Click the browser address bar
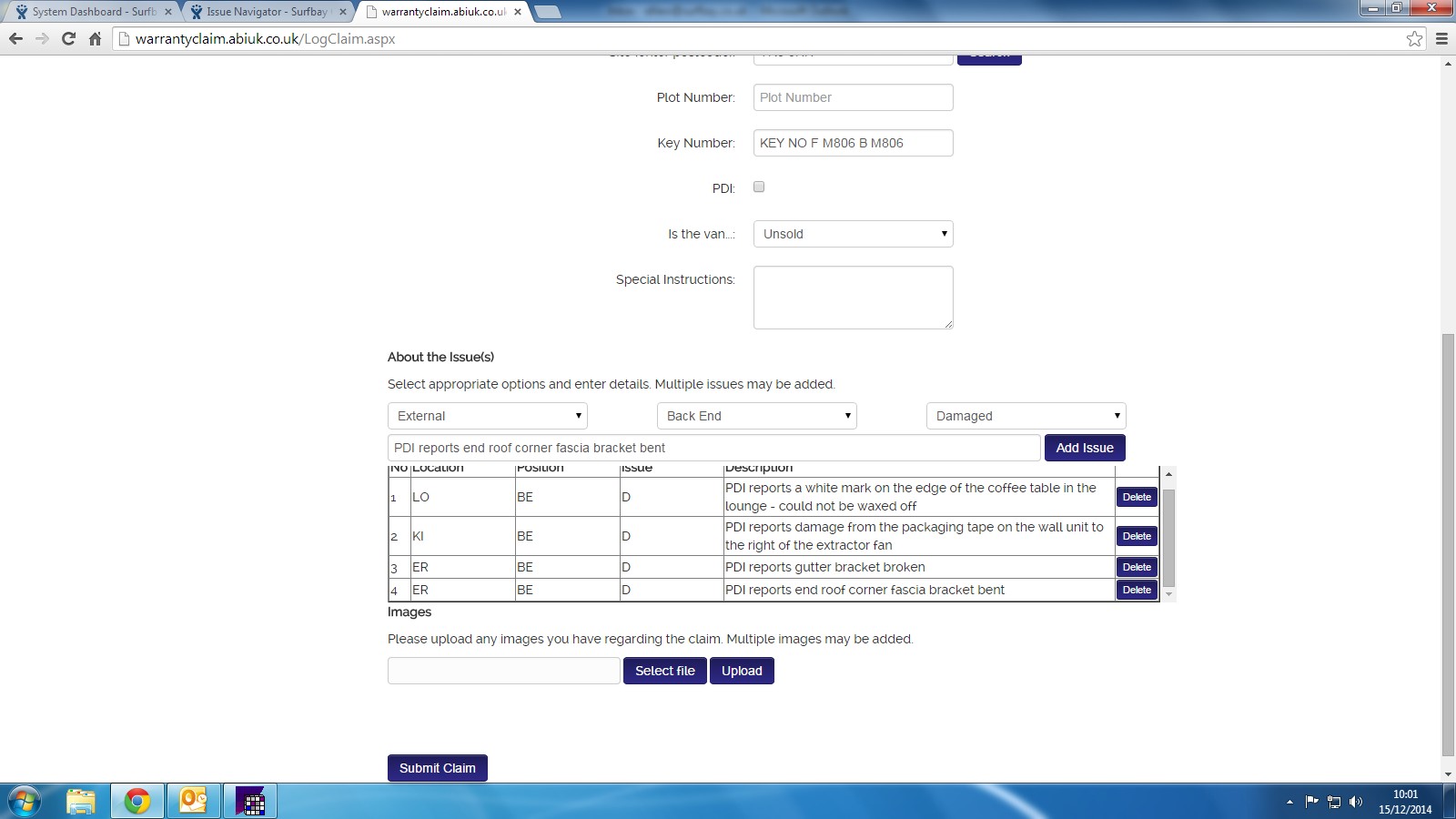The height and width of the screenshot is (819, 1456). tap(760, 39)
